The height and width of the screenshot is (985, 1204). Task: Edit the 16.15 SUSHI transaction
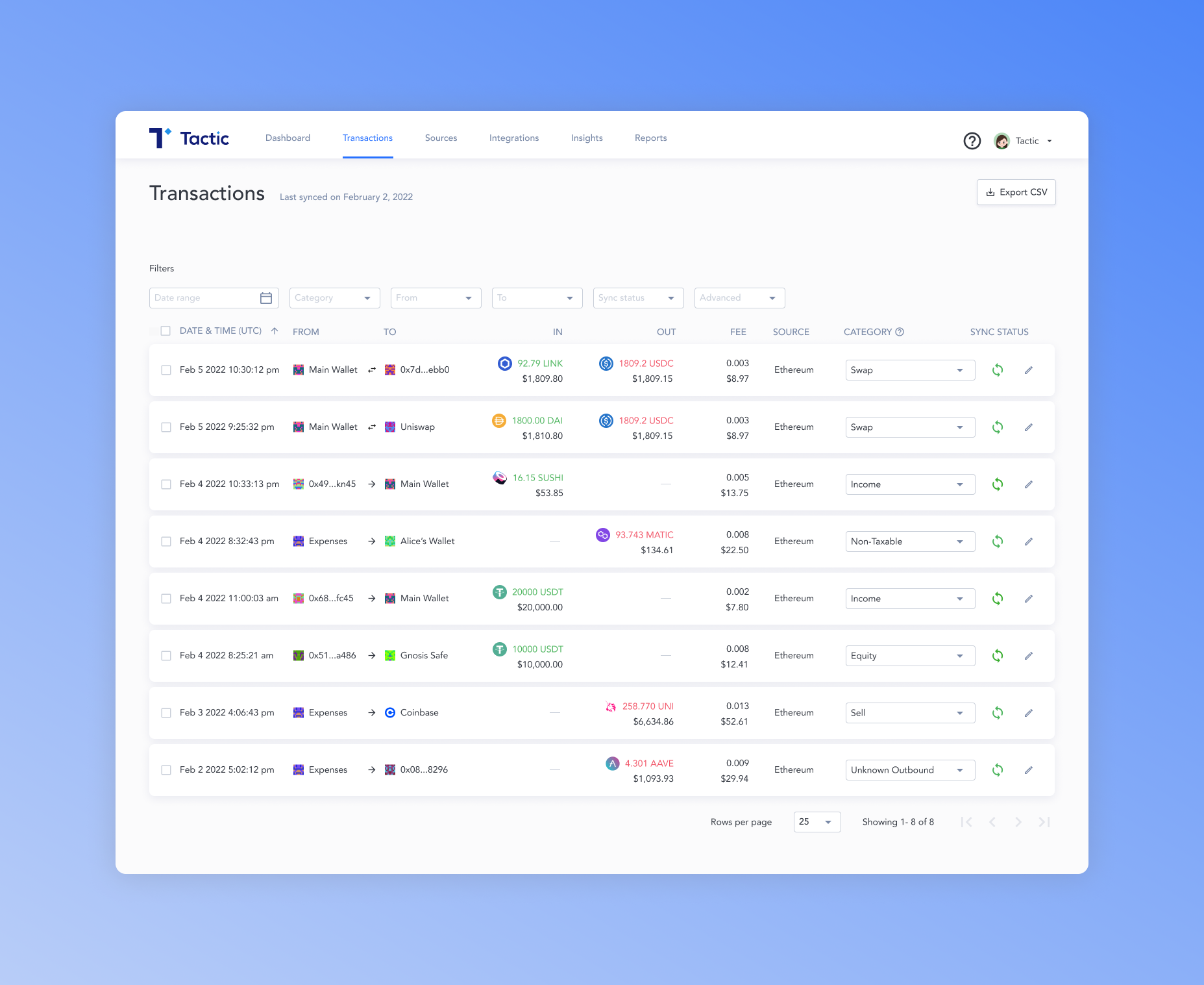(x=1029, y=484)
